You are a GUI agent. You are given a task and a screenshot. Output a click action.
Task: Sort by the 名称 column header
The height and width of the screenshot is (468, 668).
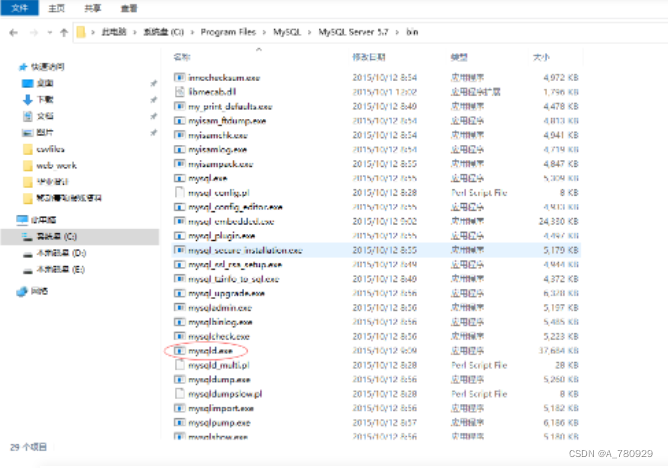point(182,57)
